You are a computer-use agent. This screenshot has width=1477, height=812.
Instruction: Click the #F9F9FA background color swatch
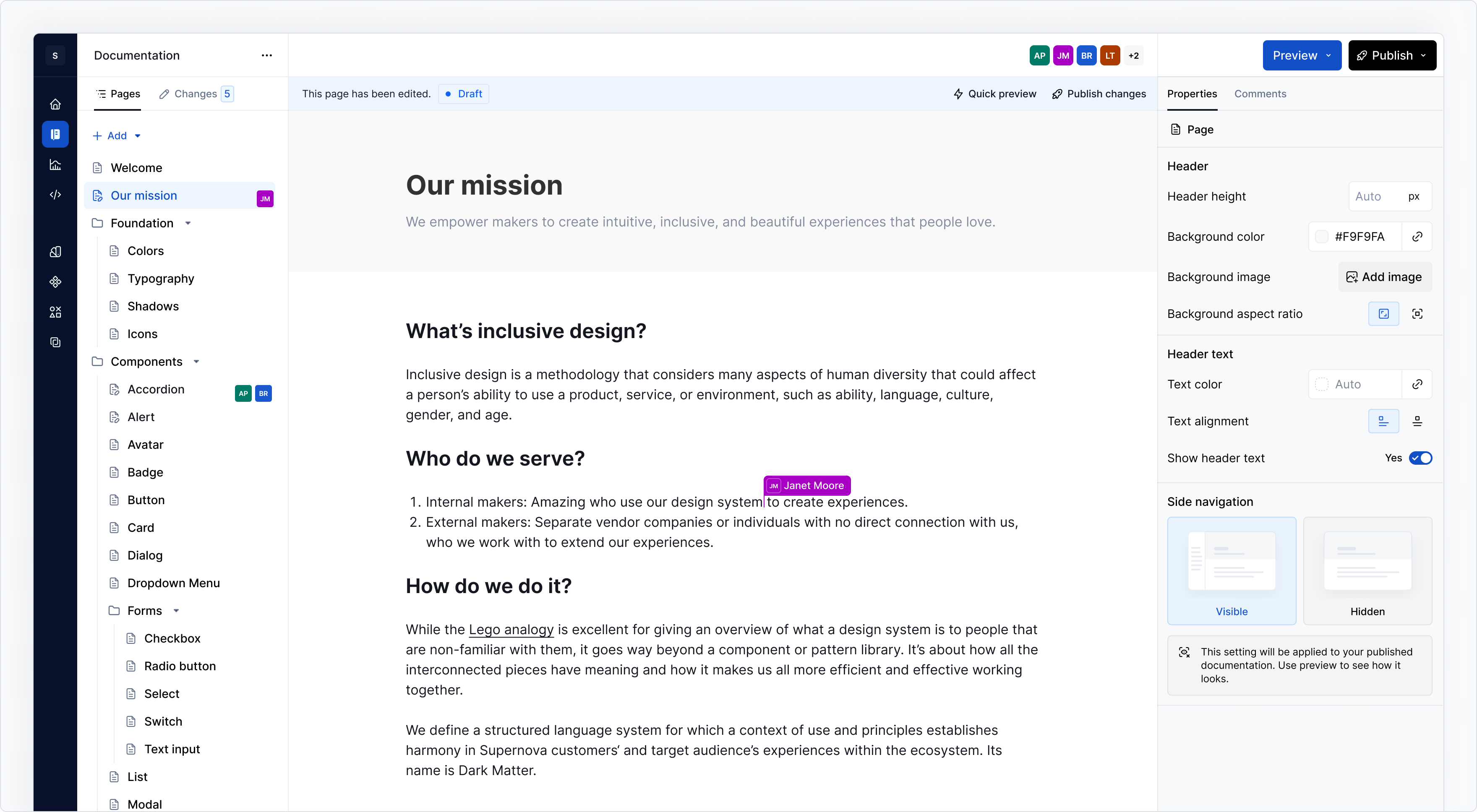point(1323,236)
